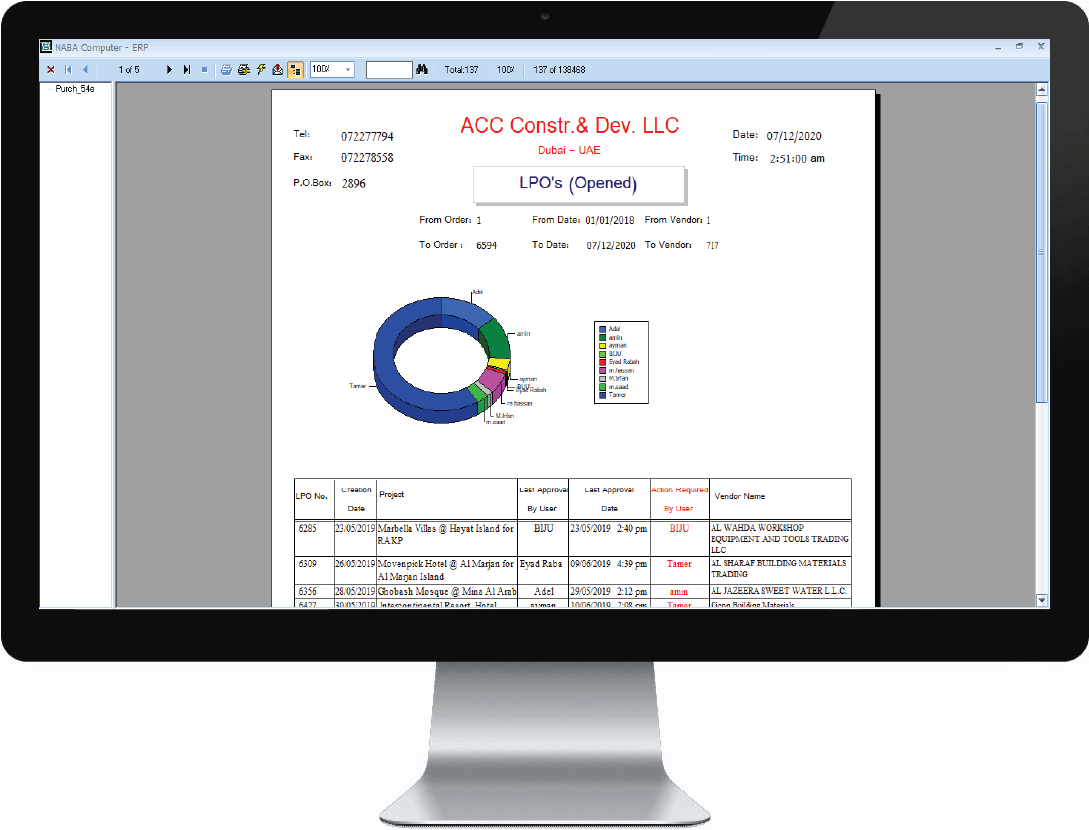Click the Tamer legend color swatch

pos(602,395)
